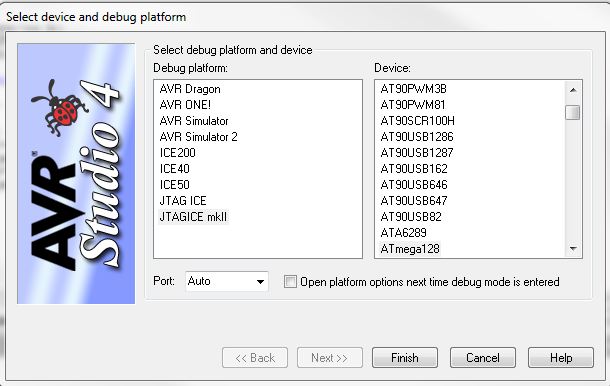Pick AT90USB646 from device list
Image resolution: width=610 pixels, height=386 pixels.
point(414,185)
